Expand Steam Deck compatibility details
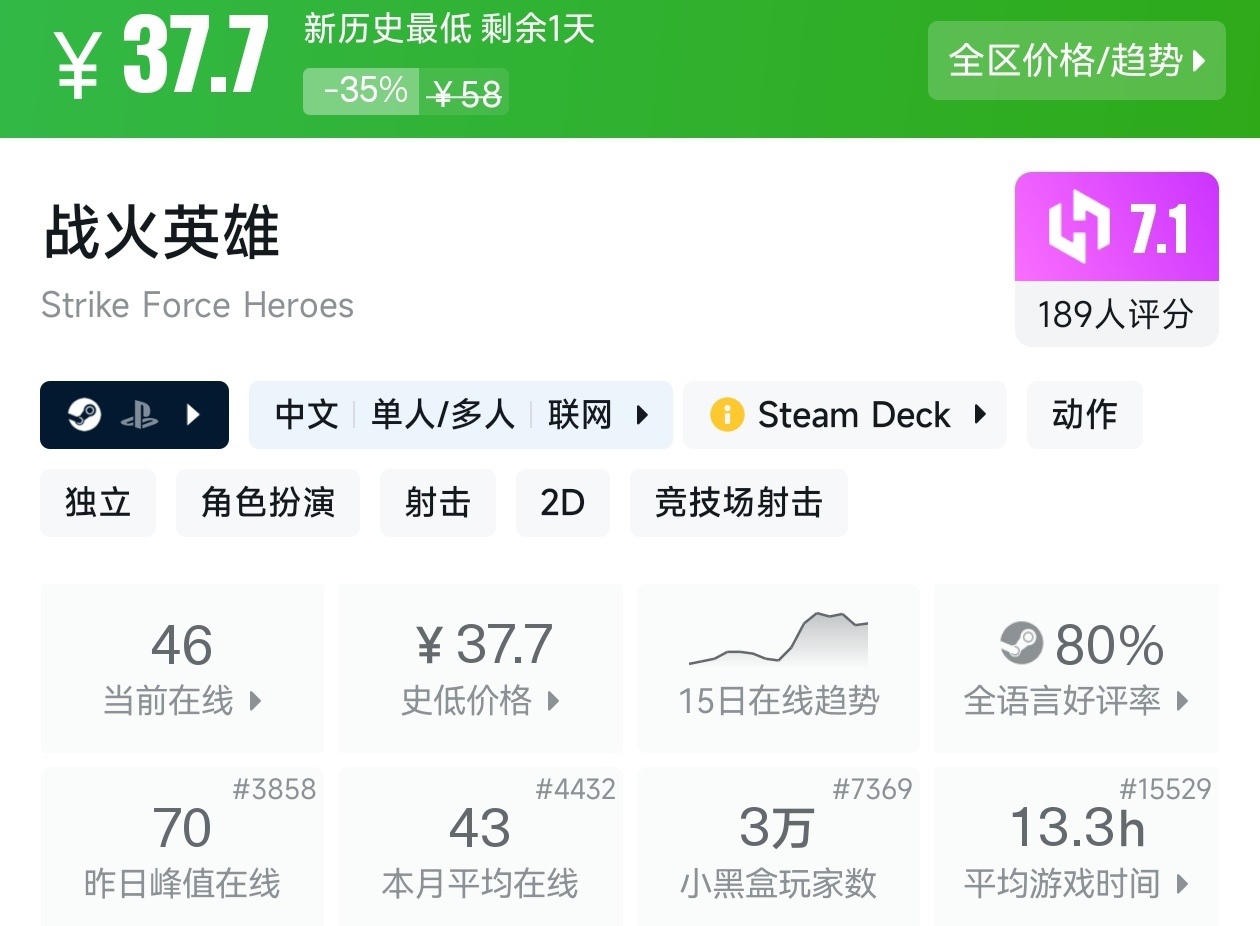 980,415
